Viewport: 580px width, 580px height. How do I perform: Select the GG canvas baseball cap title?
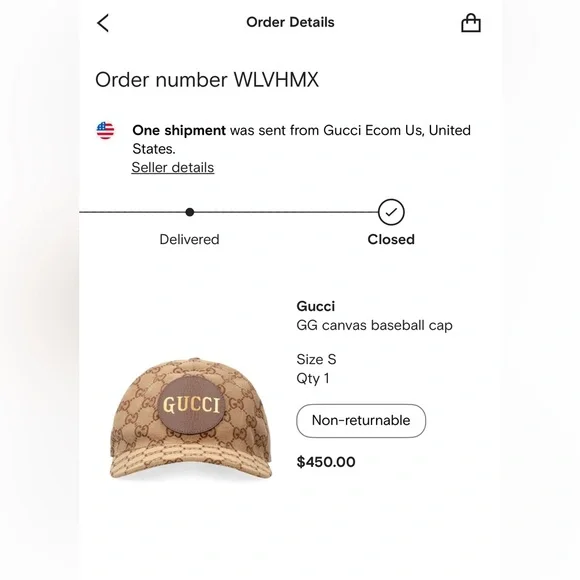point(374,326)
